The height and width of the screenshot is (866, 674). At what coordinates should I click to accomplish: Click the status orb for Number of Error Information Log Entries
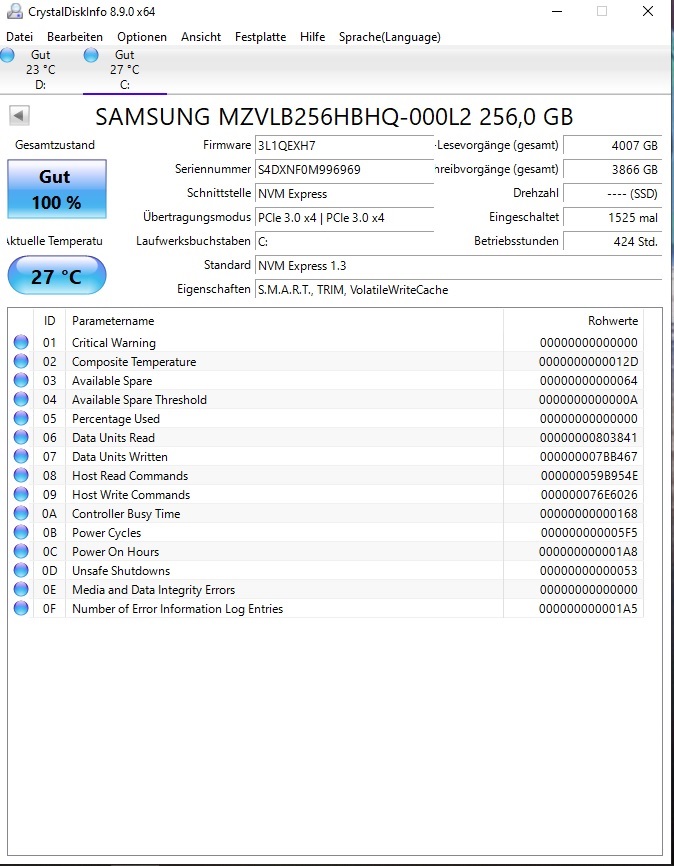[21, 608]
